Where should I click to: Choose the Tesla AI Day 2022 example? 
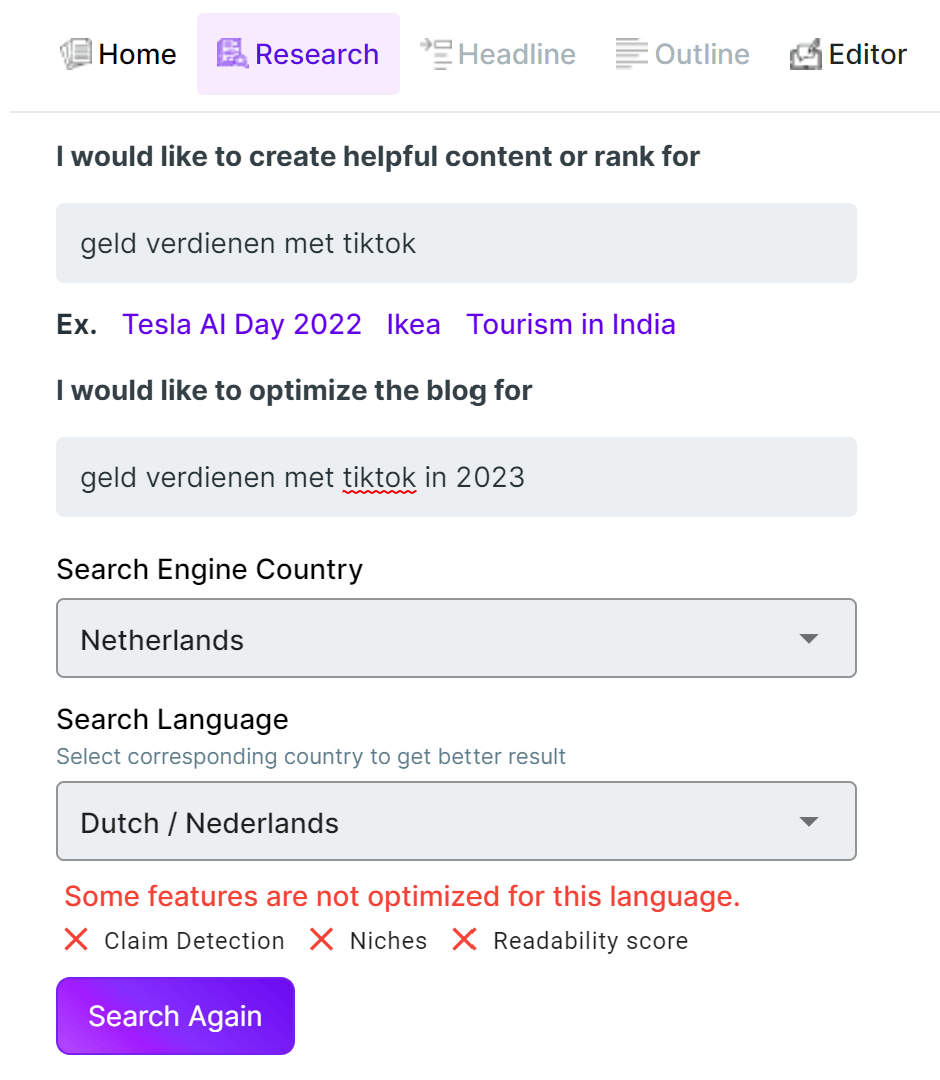pos(242,324)
